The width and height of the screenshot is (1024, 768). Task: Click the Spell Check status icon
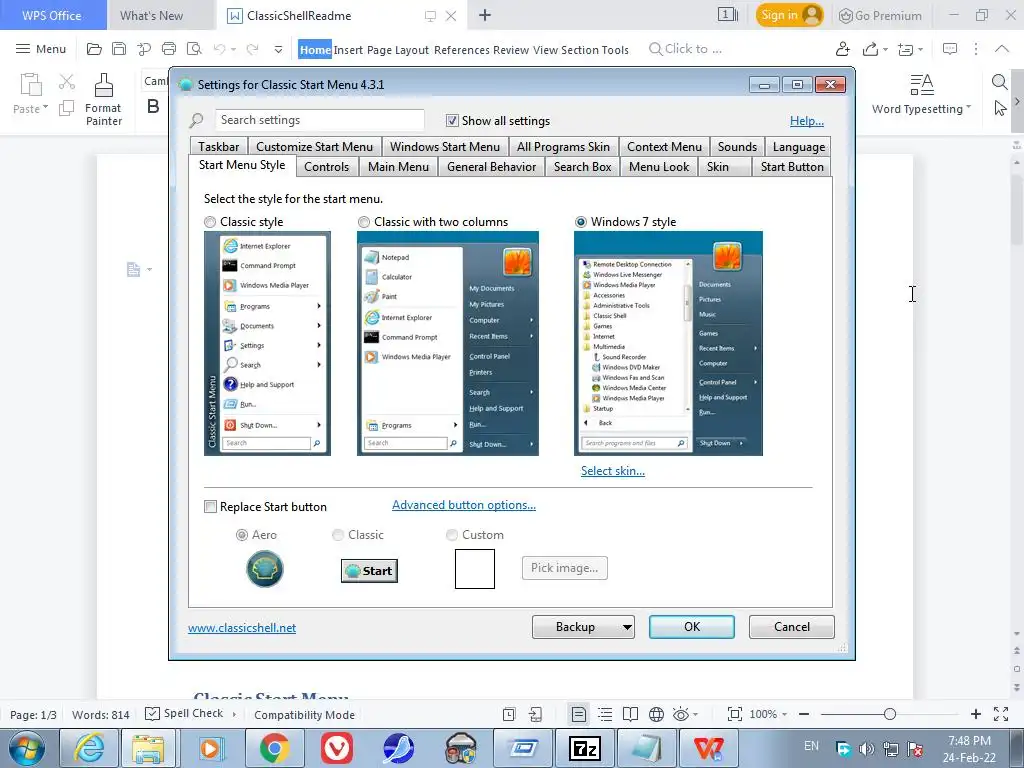pos(152,713)
